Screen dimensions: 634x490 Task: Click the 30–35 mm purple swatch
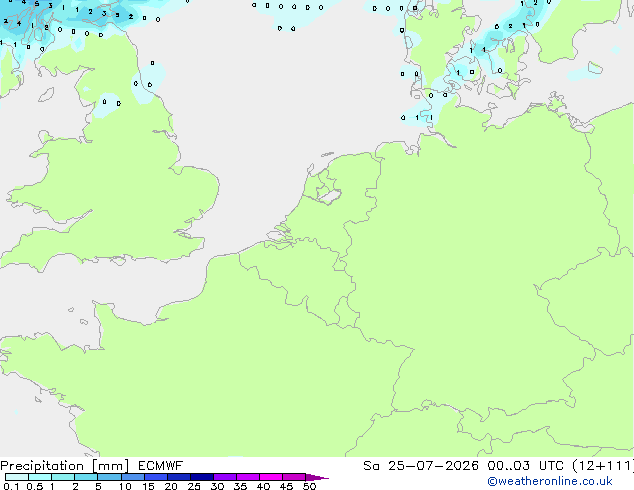point(224,477)
